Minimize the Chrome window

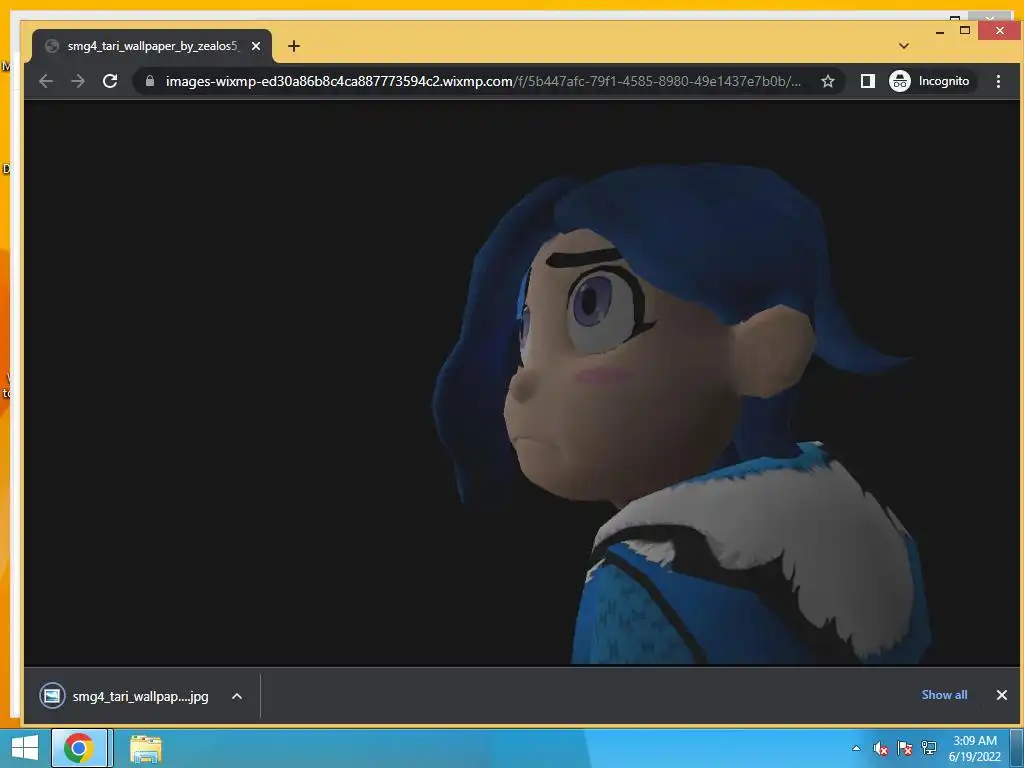click(x=940, y=31)
